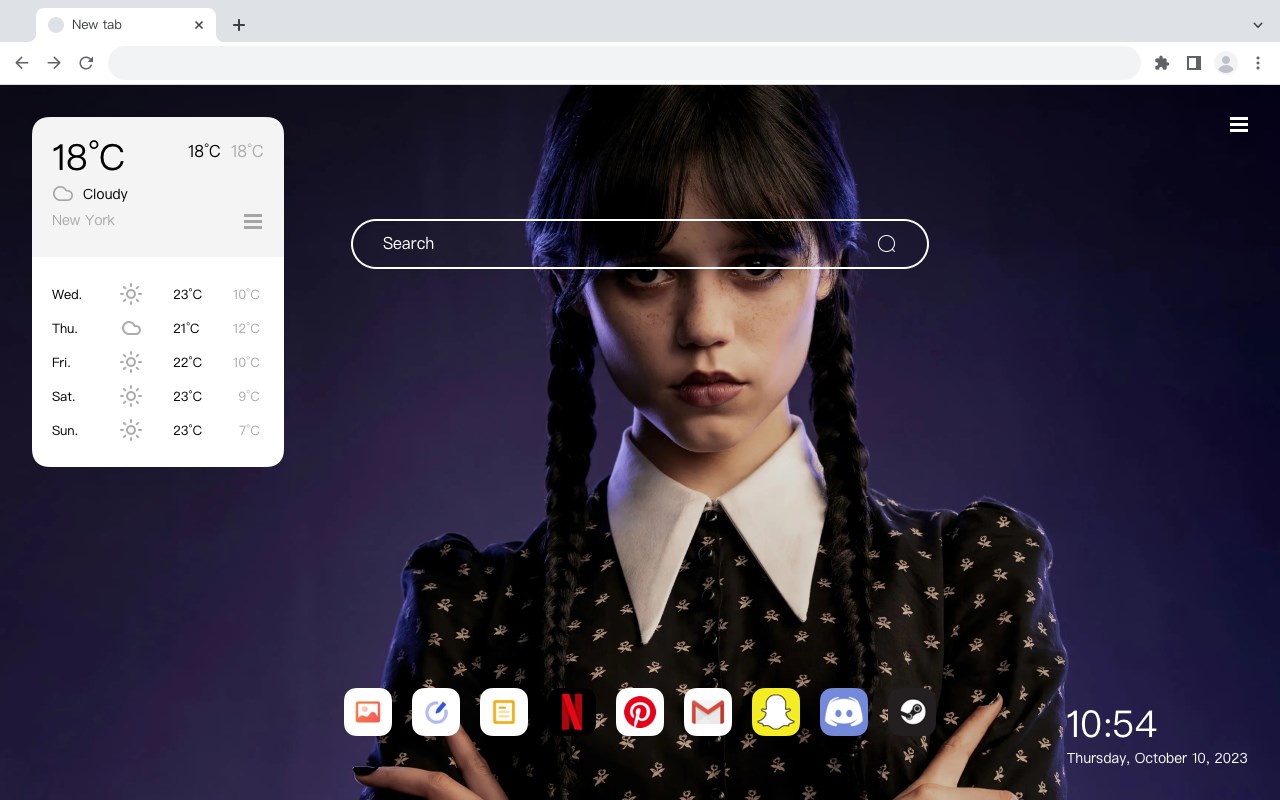Open the Gmail shortcut
Viewport: 1280px width, 800px height.
[x=708, y=712]
